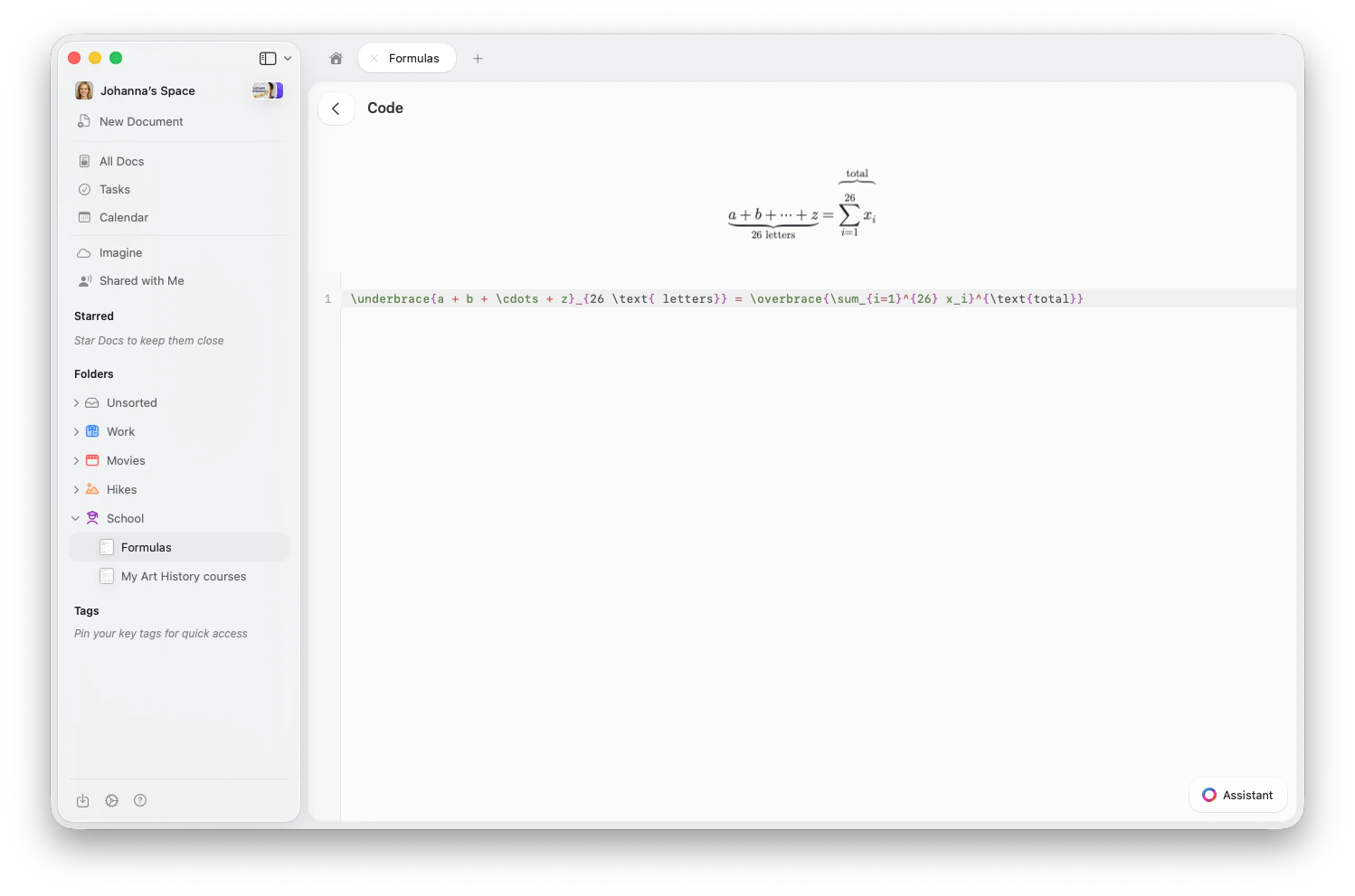Click the green fullscreen window button
The width and height of the screenshot is (1355, 896).
click(116, 58)
